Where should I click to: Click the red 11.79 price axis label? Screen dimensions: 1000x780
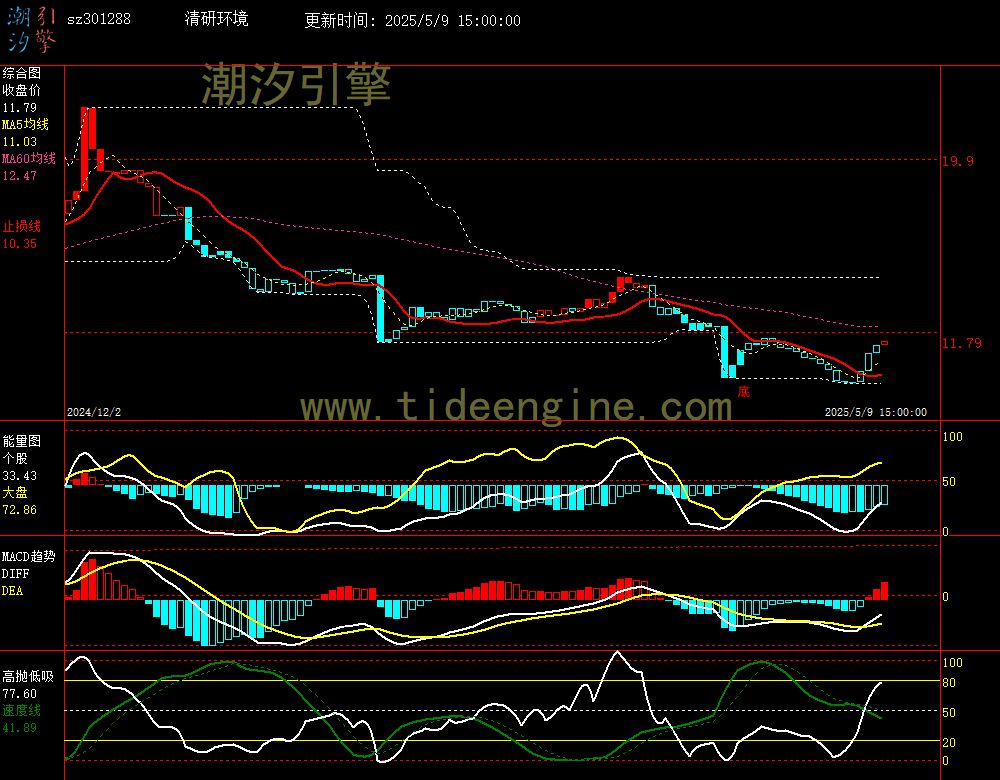[x=962, y=343]
